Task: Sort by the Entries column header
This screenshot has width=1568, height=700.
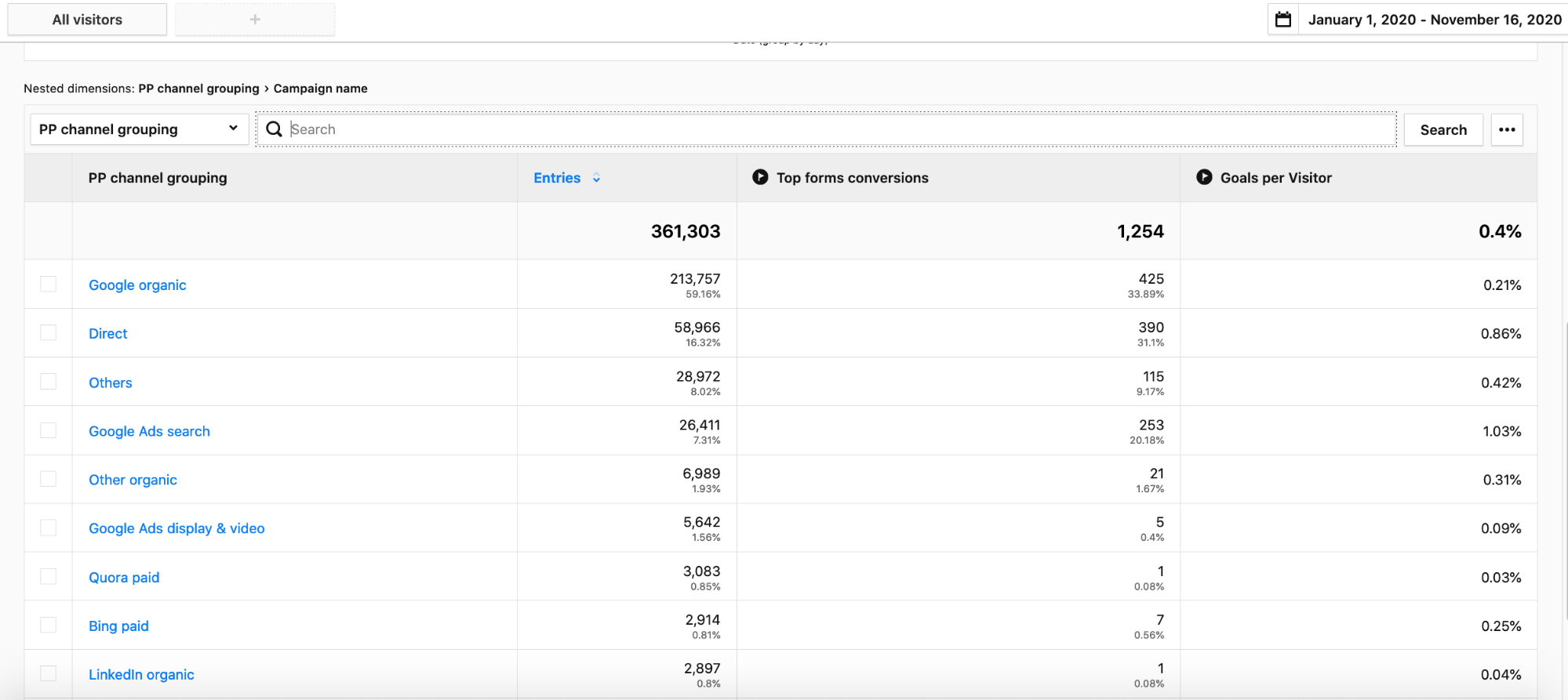Action: (x=557, y=178)
